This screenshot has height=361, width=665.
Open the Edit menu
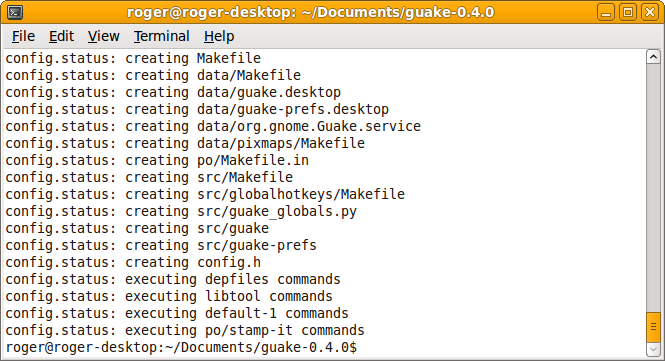coord(61,36)
